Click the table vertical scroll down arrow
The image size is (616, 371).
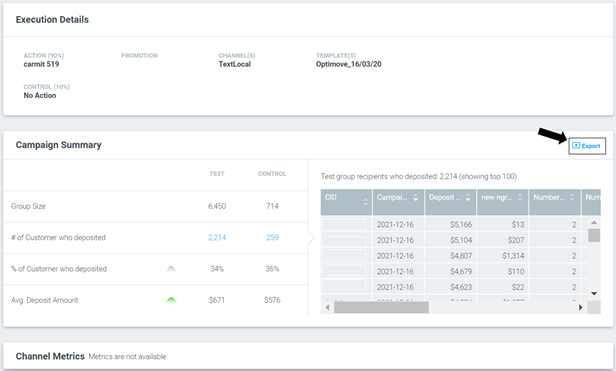coord(594,294)
